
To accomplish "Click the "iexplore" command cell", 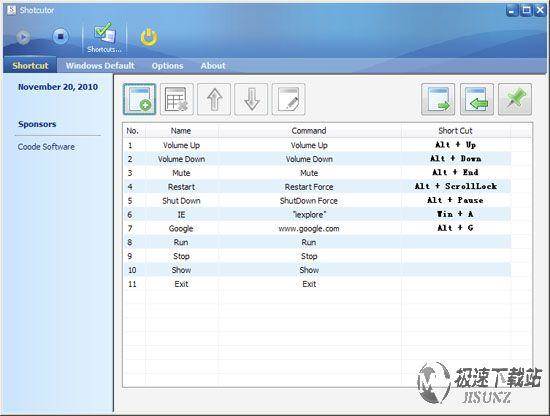I will pyautogui.click(x=309, y=215).
